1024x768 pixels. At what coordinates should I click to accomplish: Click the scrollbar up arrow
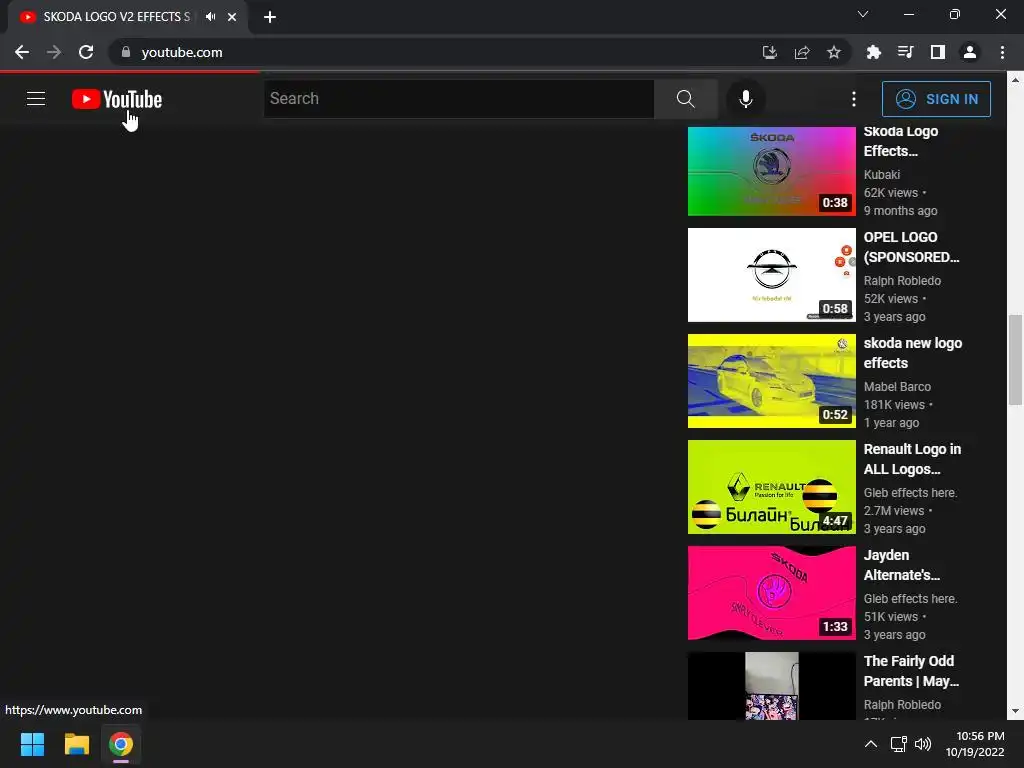[x=1015, y=80]
